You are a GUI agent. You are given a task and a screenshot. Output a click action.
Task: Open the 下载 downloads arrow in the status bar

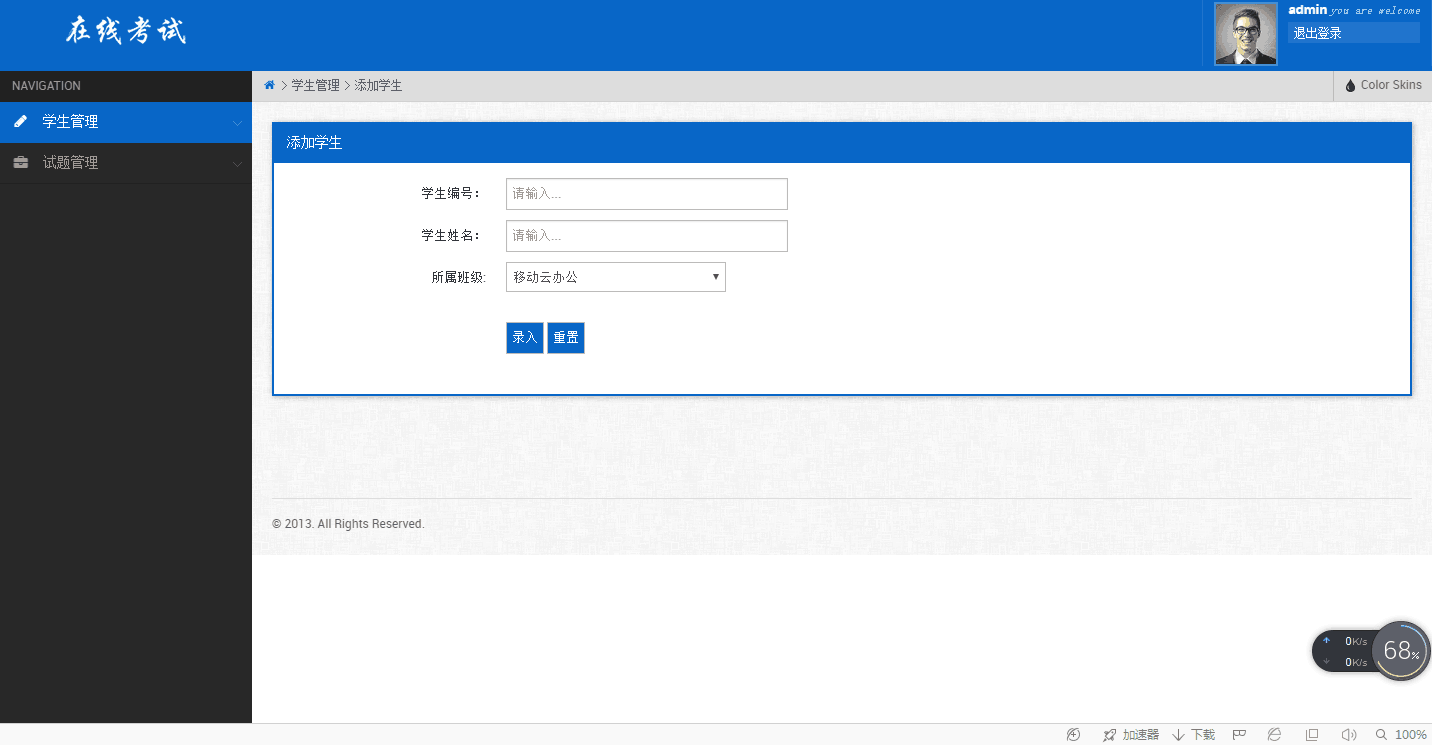(x=1194, y=735)
